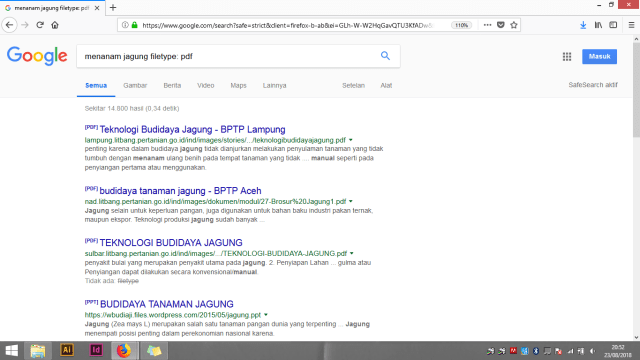Open a new tab with the plus button
640x360 pixels.
click(x=113, y=7)
